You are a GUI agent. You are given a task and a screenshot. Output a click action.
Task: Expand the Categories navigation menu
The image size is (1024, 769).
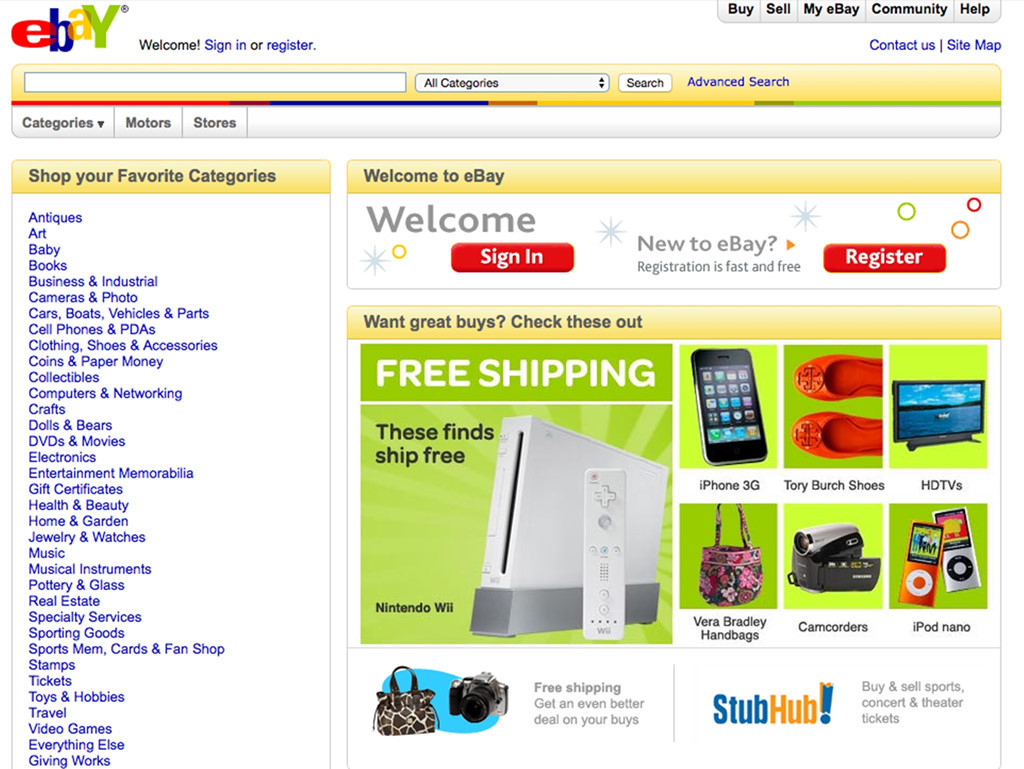tap(63, 123)
